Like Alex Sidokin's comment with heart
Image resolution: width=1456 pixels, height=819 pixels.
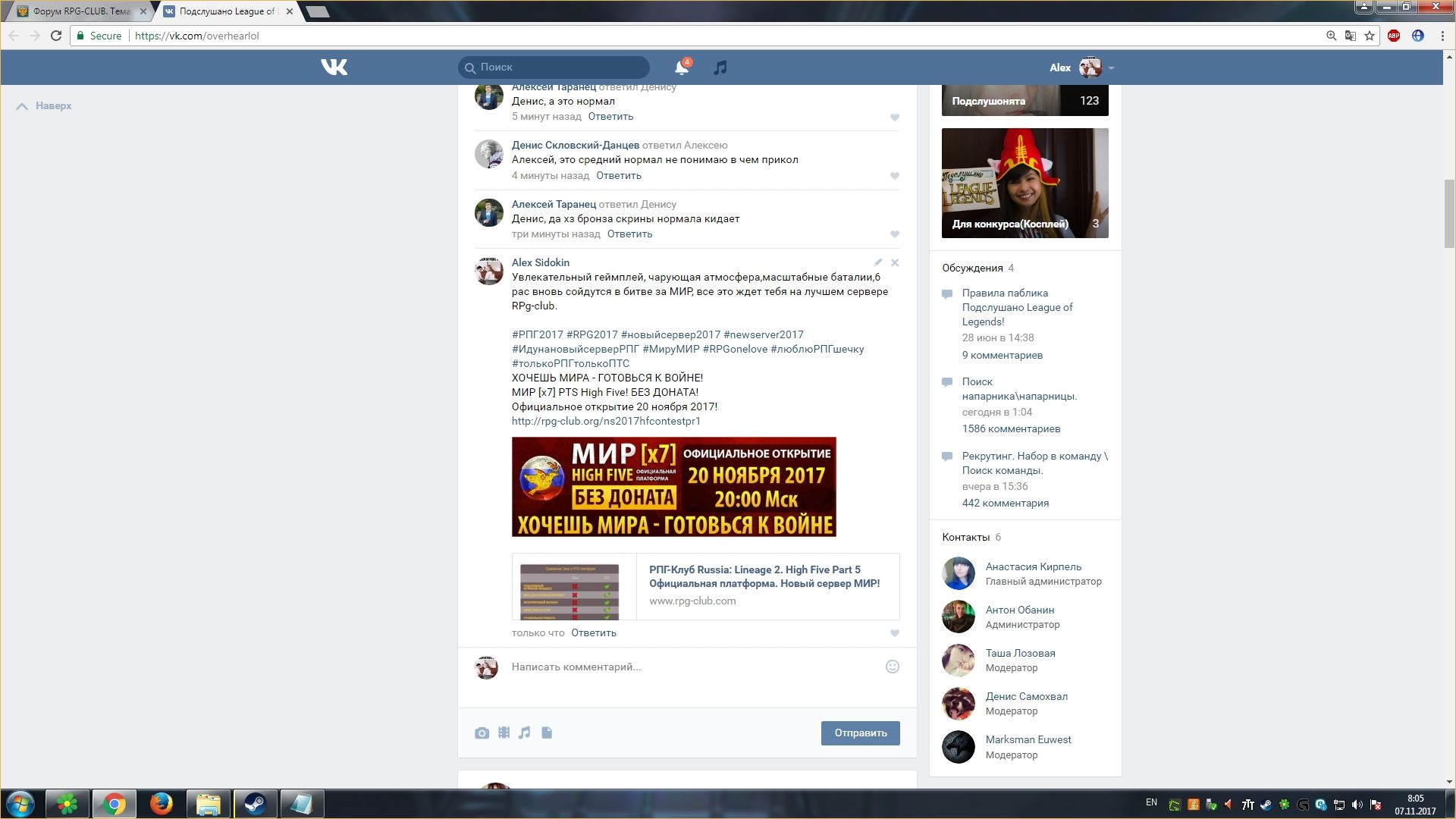point(895,633)
